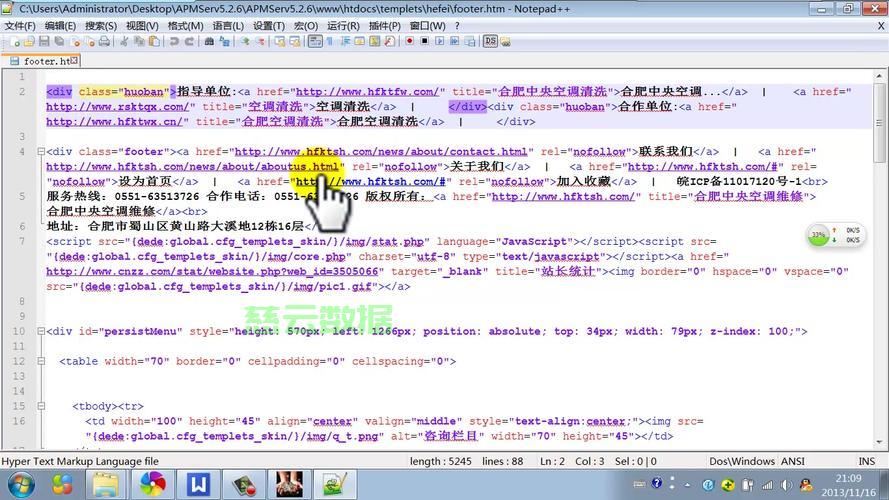Select the footer.htm document tab
Screen dimensions: 889x500
[x=40, y=61]
